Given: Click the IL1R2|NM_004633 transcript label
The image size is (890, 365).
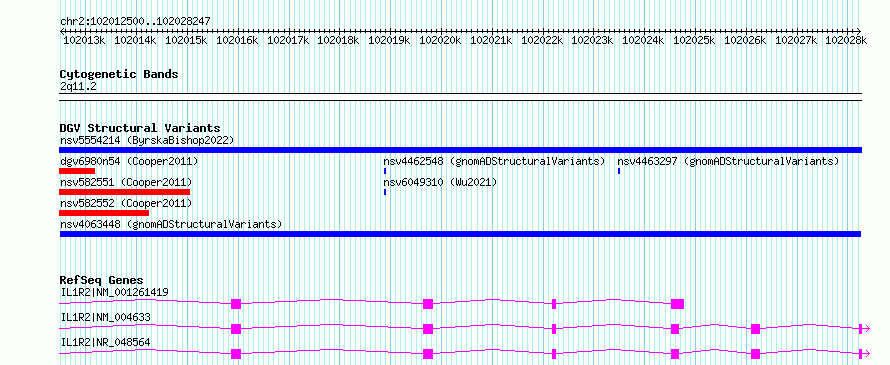Looking at the screenshot, I should point(106,317).
